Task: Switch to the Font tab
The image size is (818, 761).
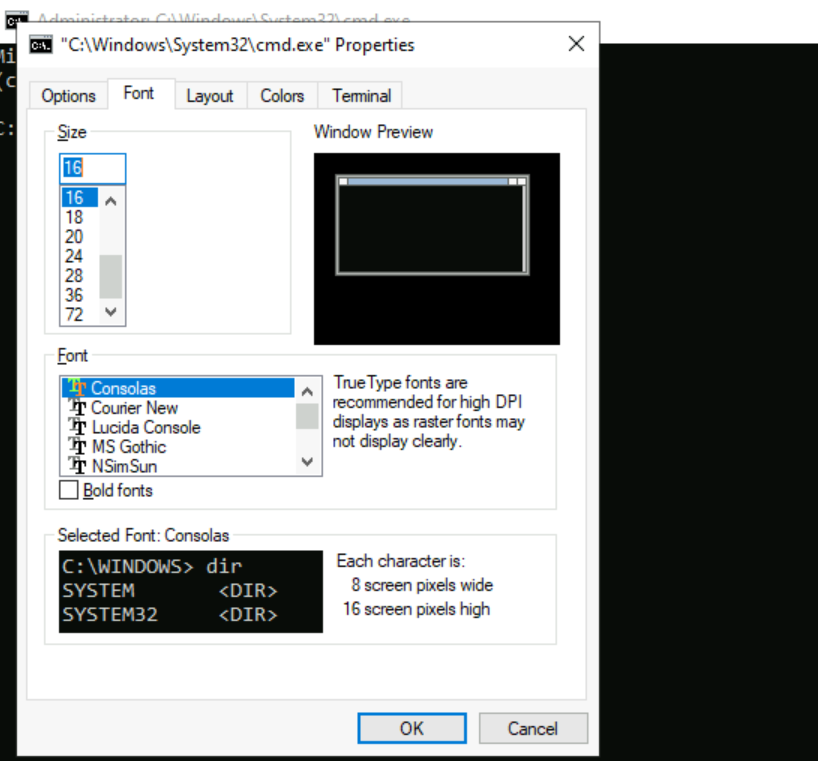Action: (139, 93)
